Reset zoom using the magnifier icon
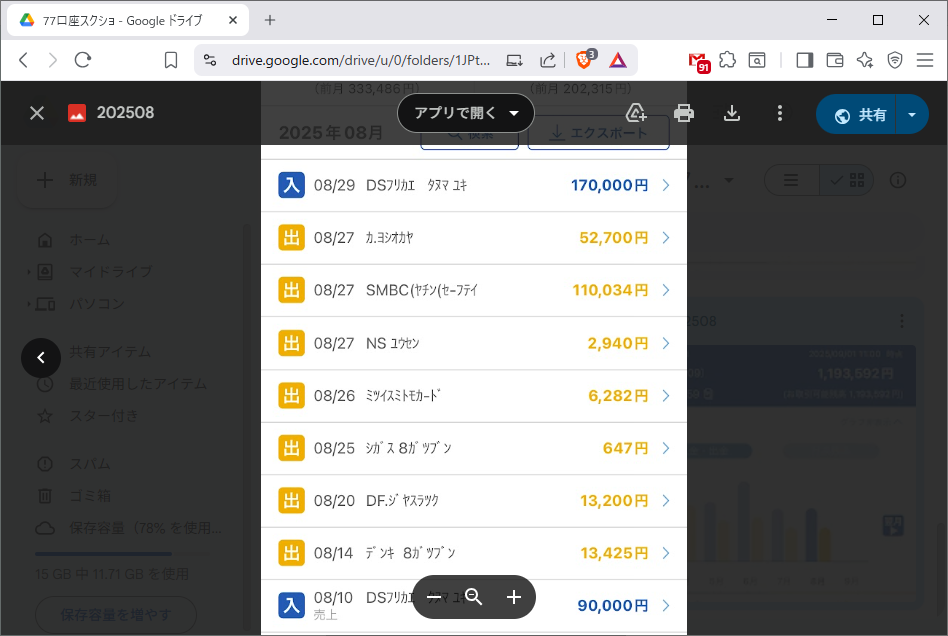 (x=474, y=597)
